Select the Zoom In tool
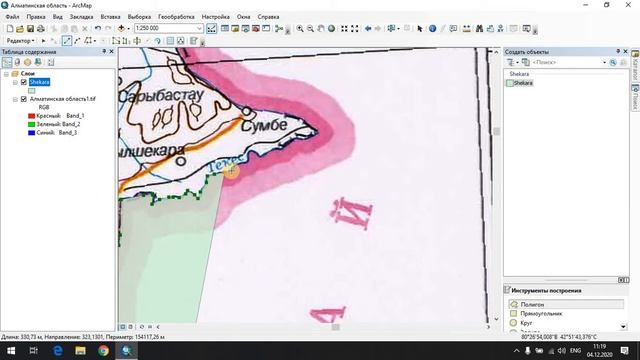 coord(300,29)
